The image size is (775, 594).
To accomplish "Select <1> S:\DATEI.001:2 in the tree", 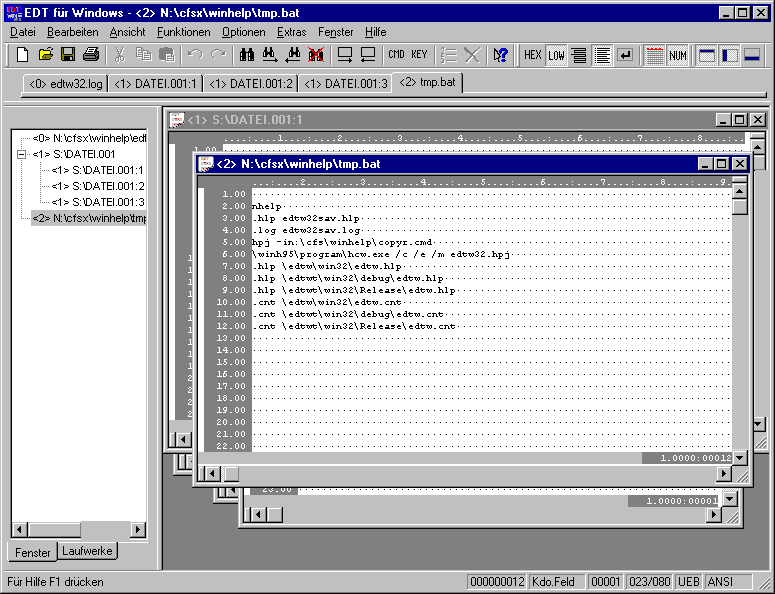I will [98, 186].
